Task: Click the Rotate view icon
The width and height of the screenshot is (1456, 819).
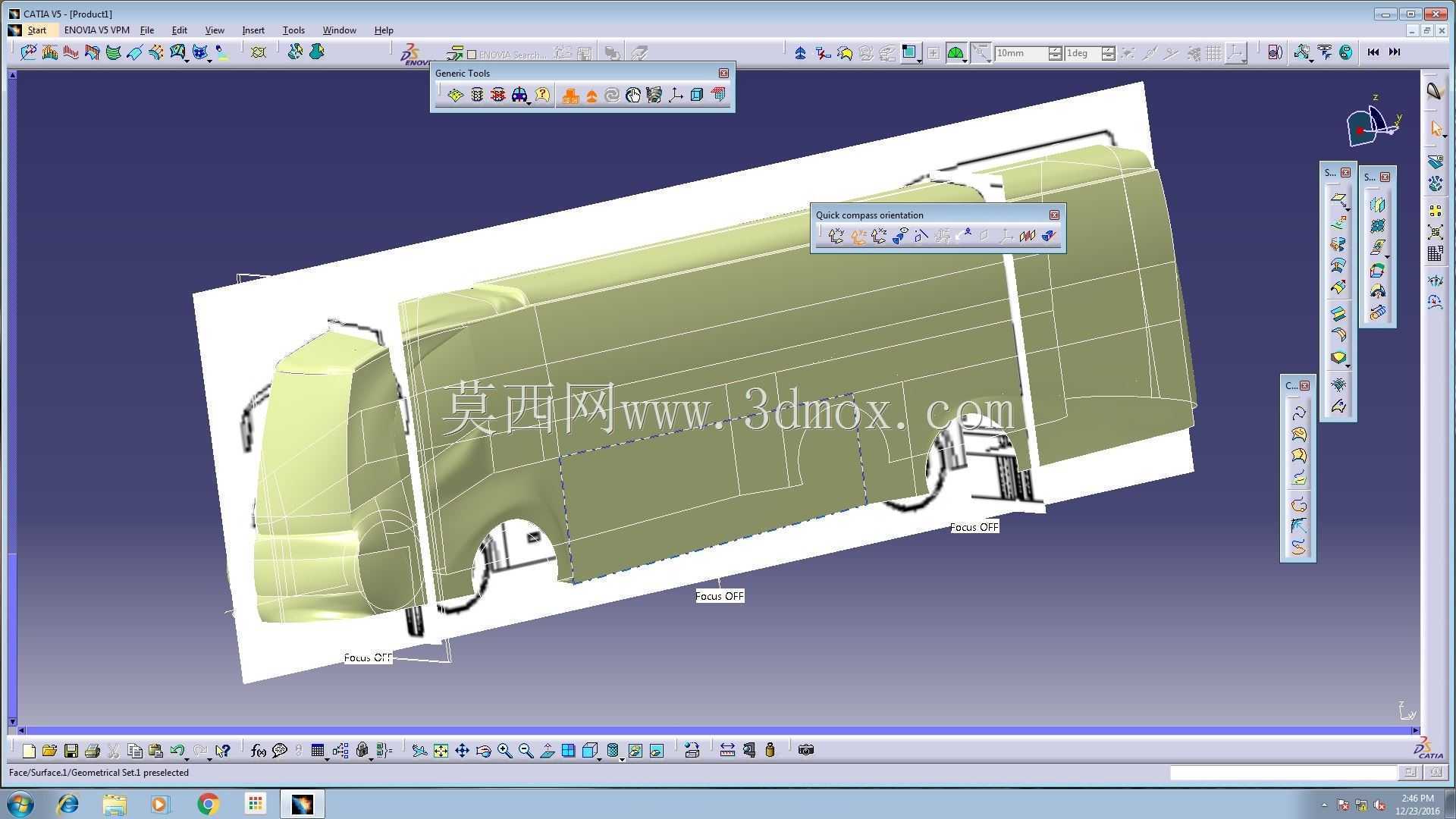Action: [x=483, y=751]
